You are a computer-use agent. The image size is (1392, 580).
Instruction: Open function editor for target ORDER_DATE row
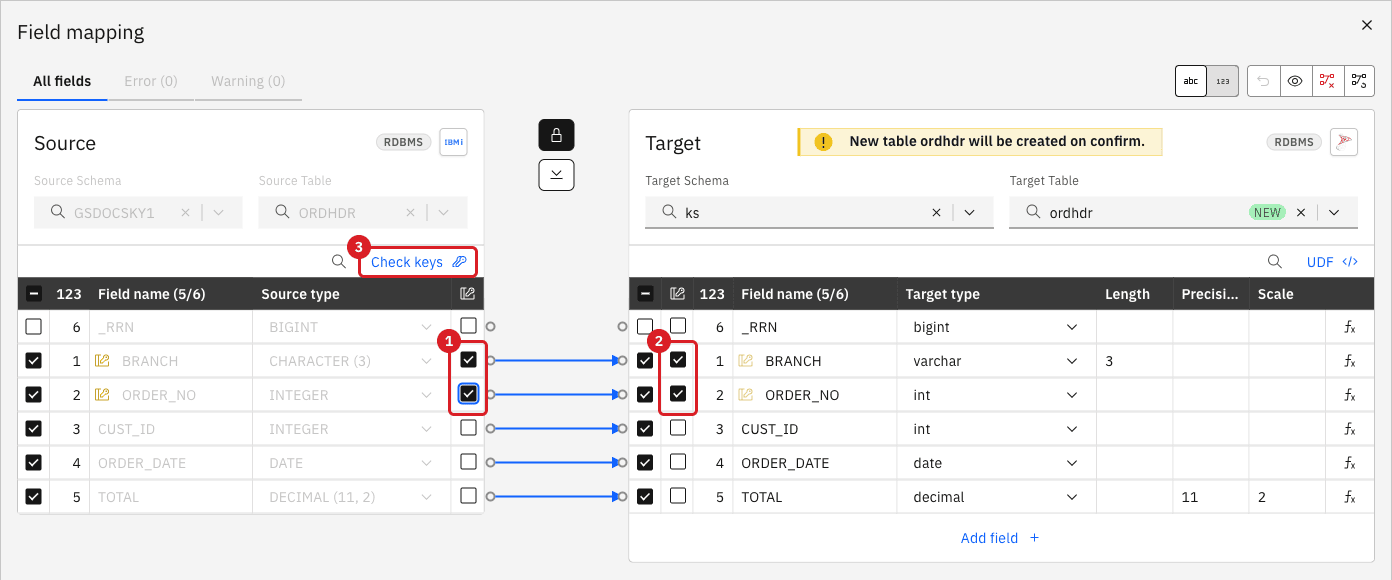1349,463
